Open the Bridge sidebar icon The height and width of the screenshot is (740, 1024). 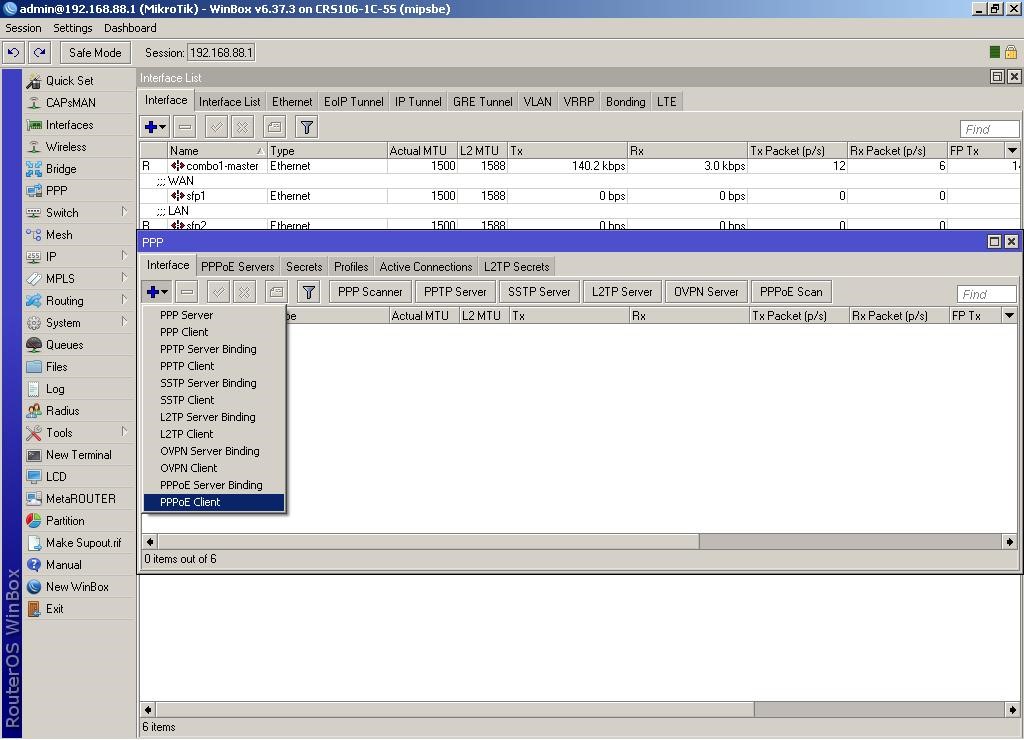click(x=34, y=169)
